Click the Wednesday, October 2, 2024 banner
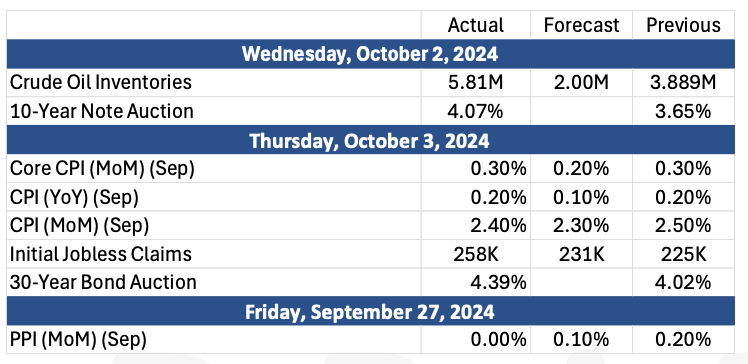 [370, 54]
